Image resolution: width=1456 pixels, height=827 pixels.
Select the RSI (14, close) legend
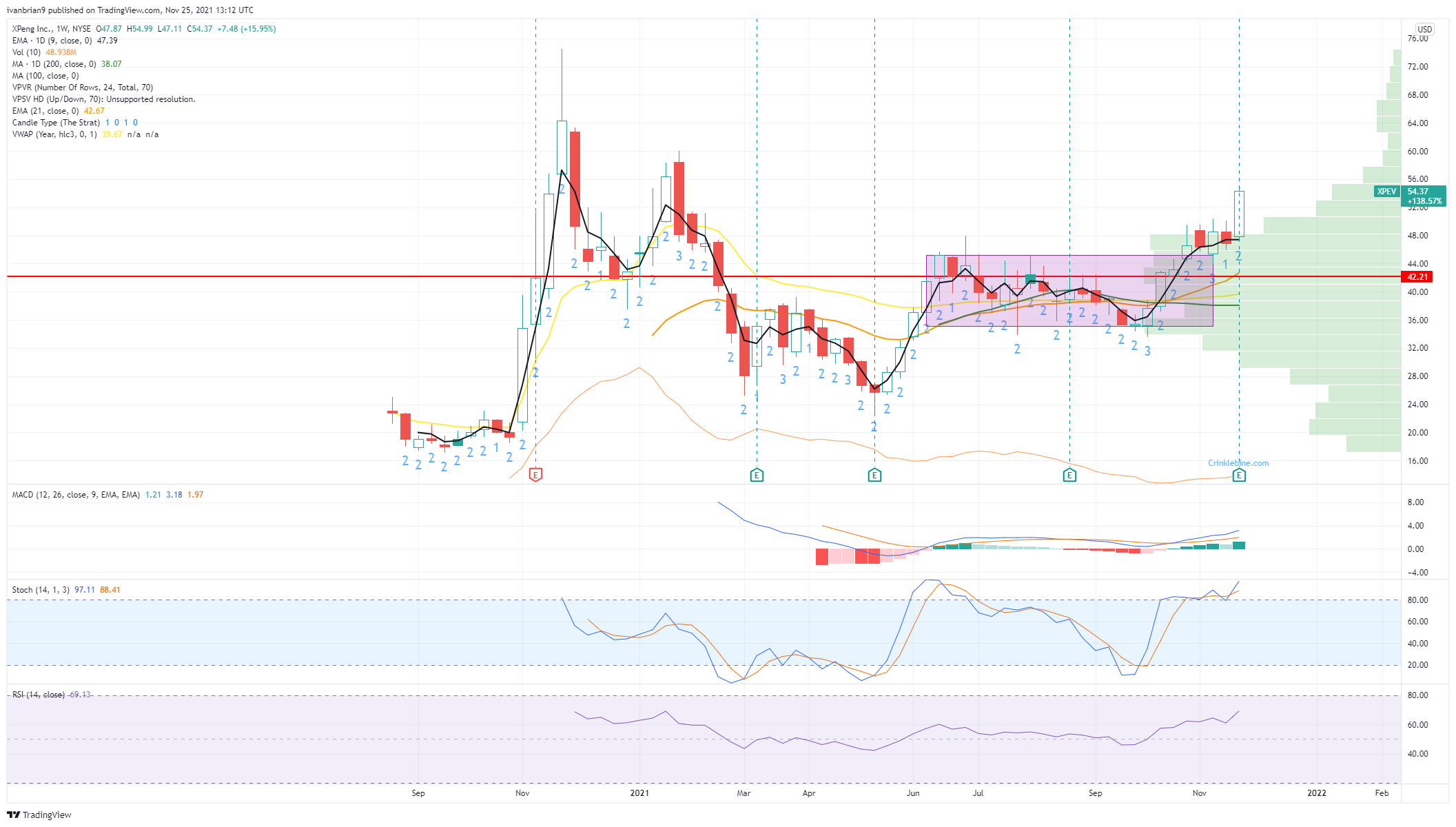tap(38, 695)
